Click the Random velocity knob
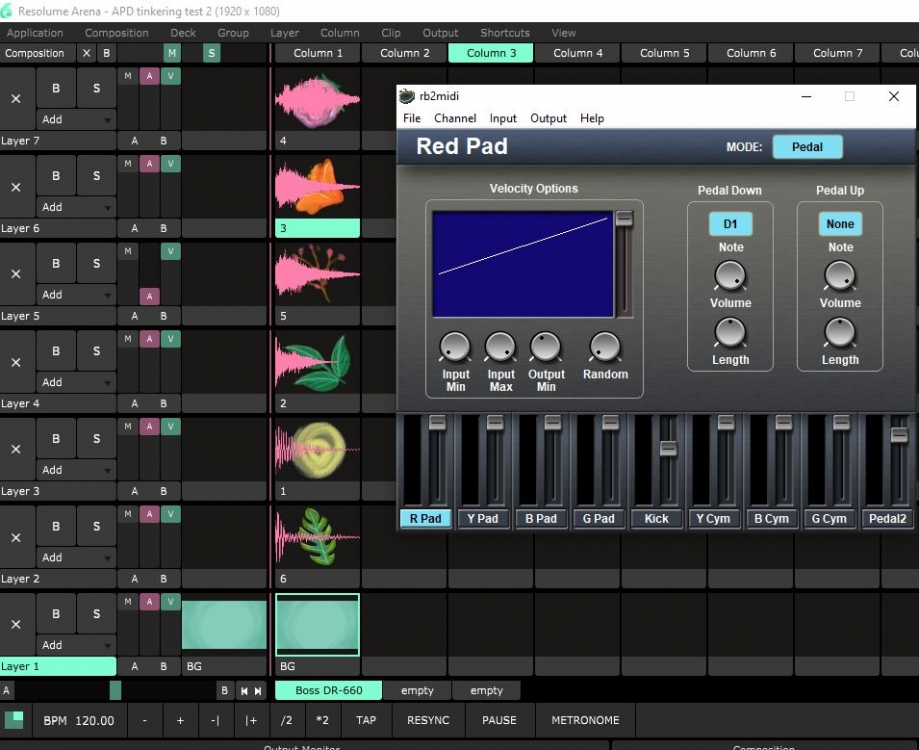Image resolution: width=919 pixels, height=750 pixels. point(605,347)
